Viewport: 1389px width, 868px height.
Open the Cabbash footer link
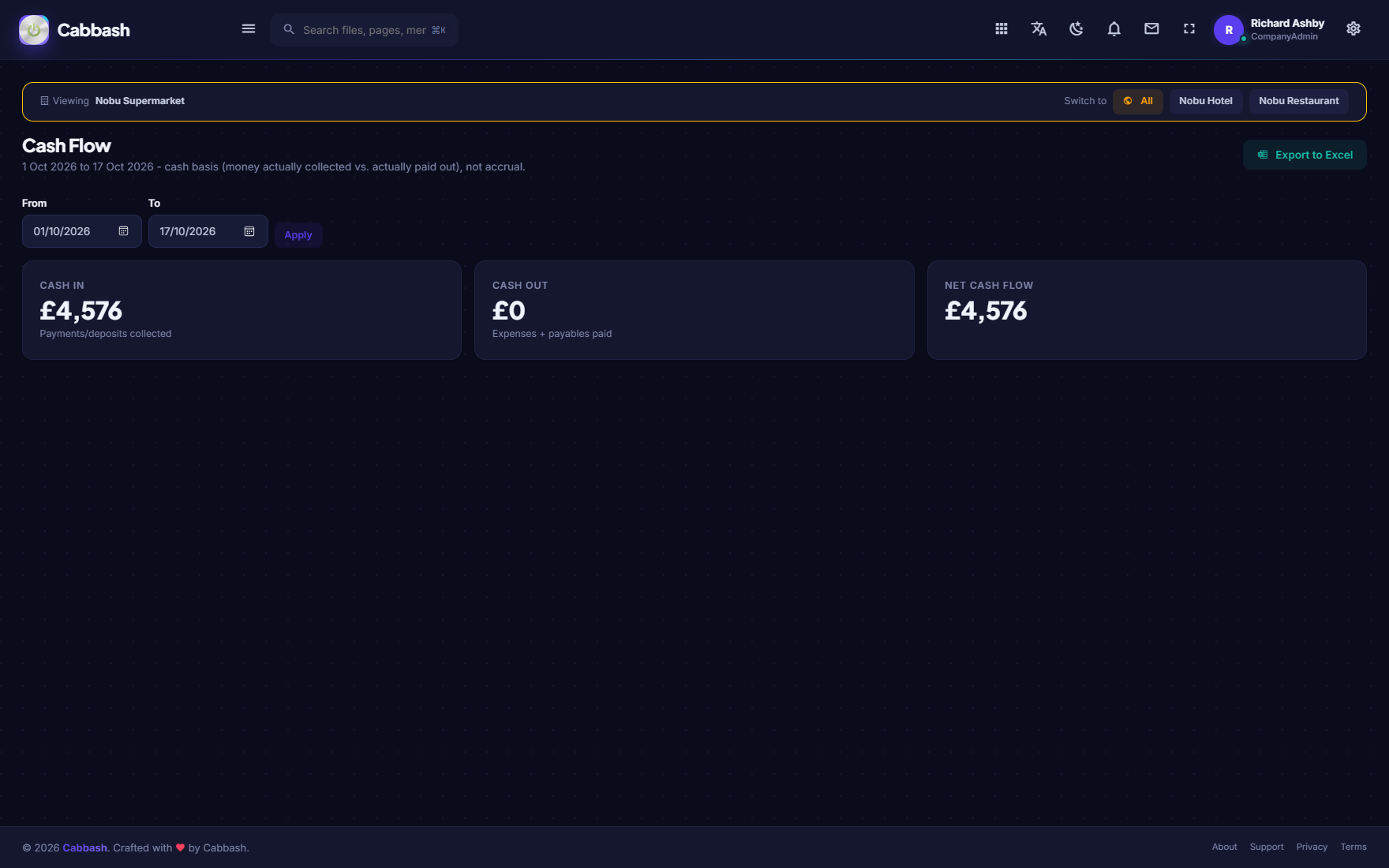[84, 847]
